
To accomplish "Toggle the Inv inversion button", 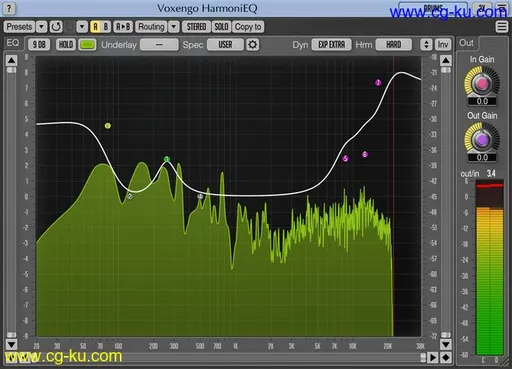I will (443, 44).
